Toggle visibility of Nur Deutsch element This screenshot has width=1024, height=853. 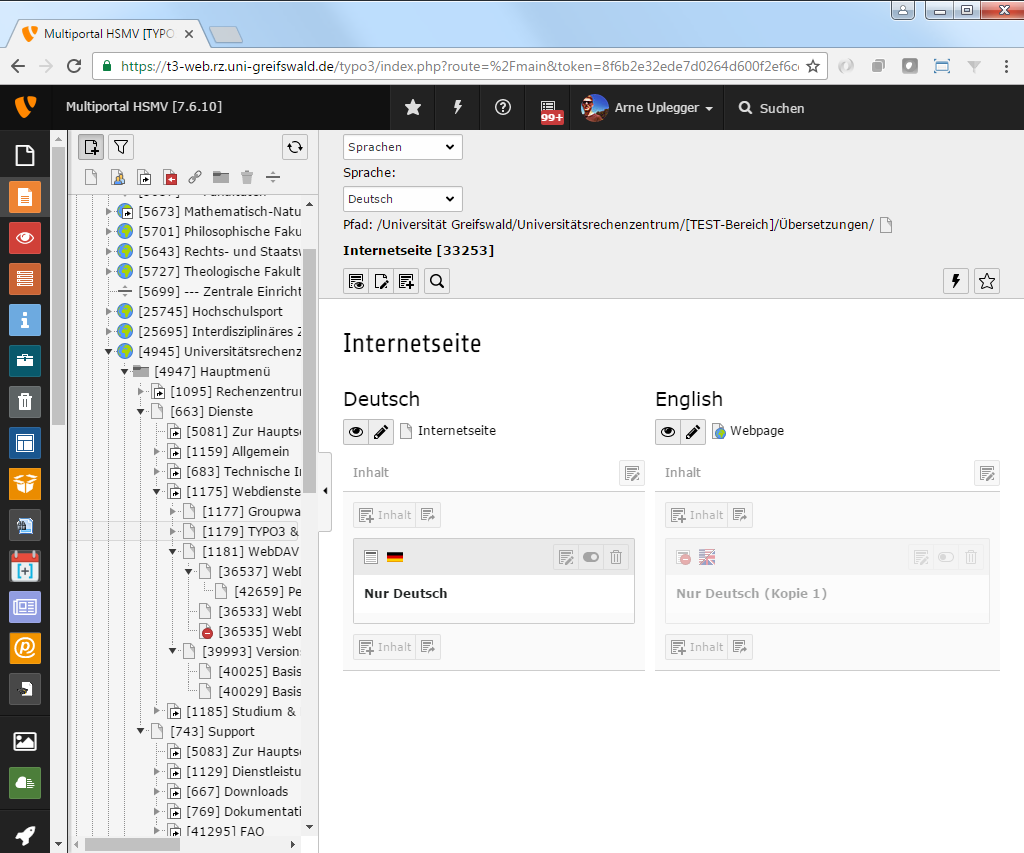[x=591, y=557]
